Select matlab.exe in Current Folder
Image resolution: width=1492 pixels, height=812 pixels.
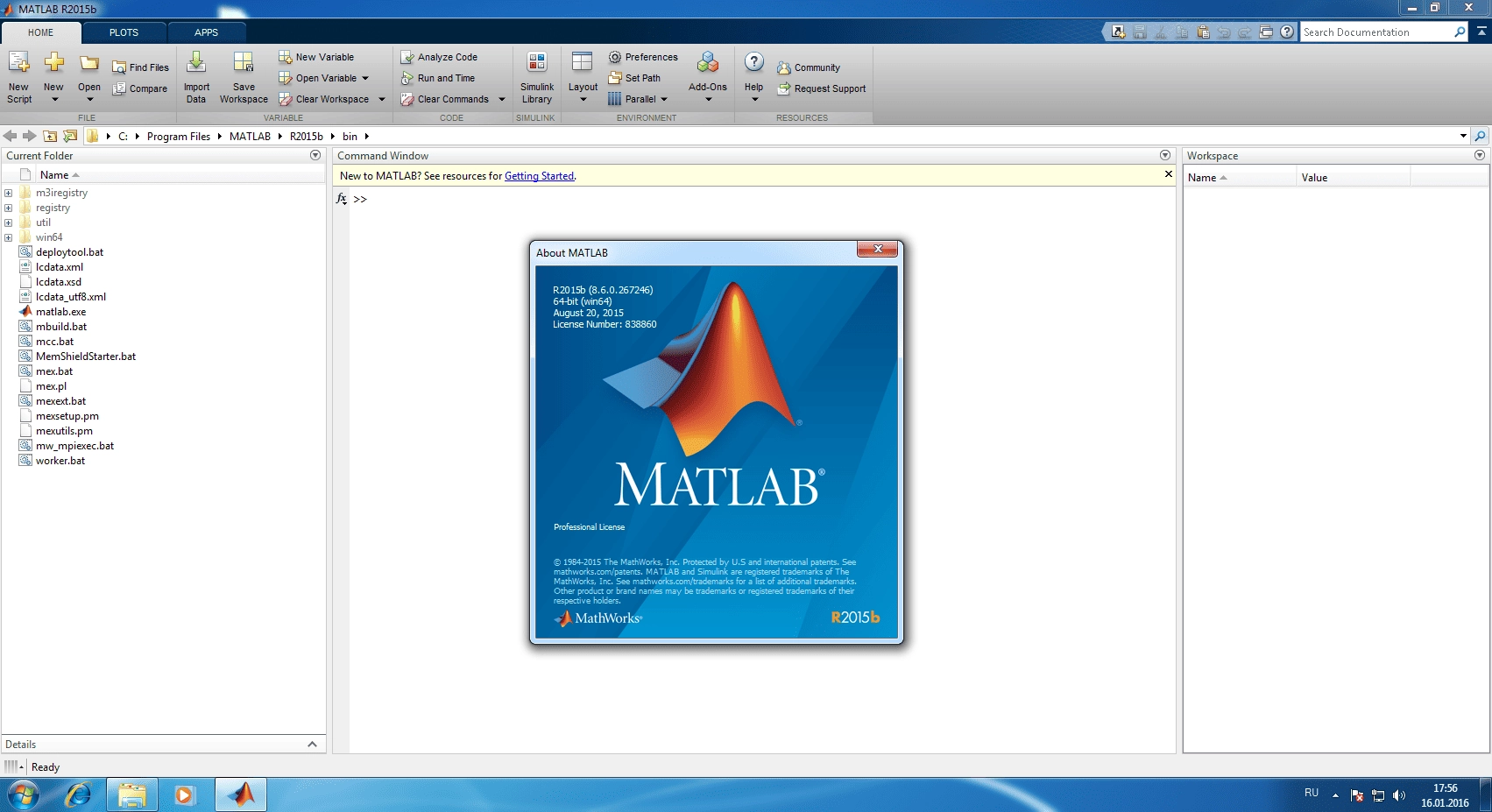point(60,312)
